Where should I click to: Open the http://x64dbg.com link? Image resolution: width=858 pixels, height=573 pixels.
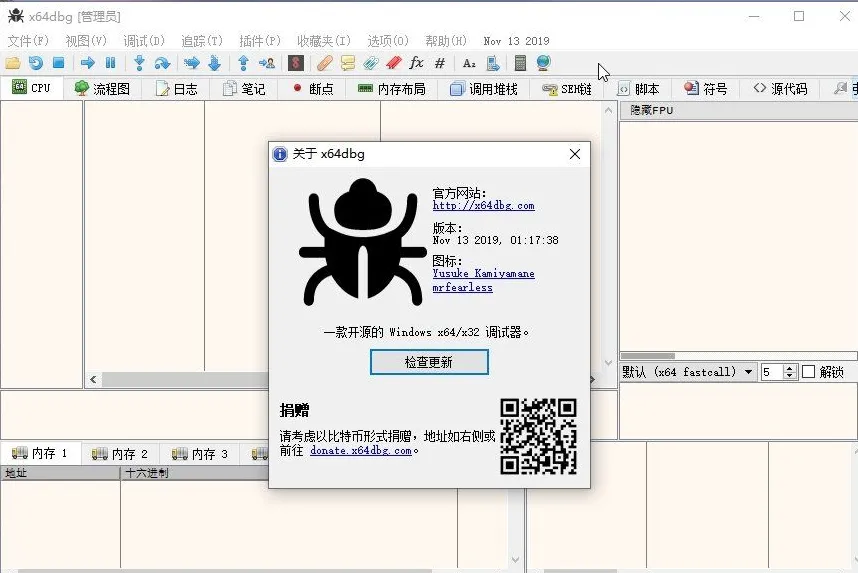point(484,206)
